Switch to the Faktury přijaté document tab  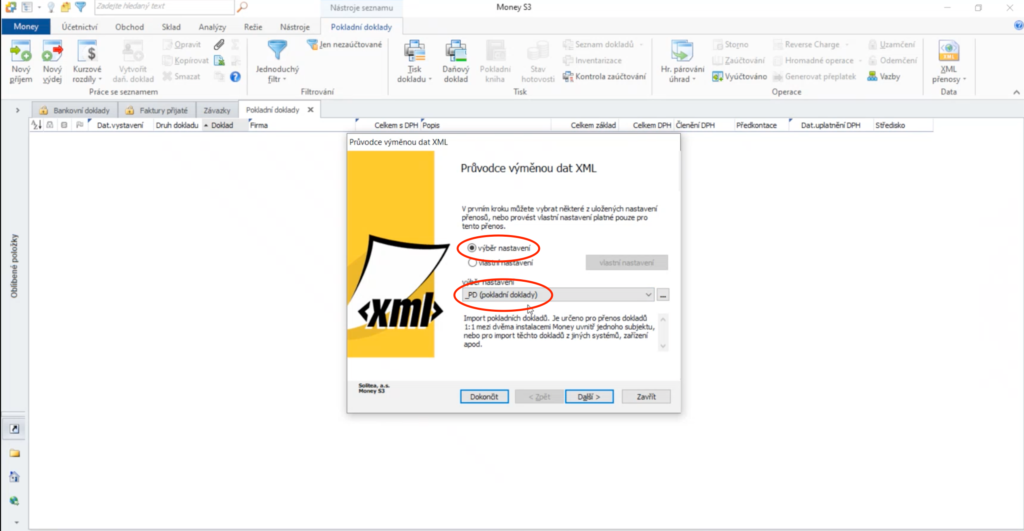(157, 110)
